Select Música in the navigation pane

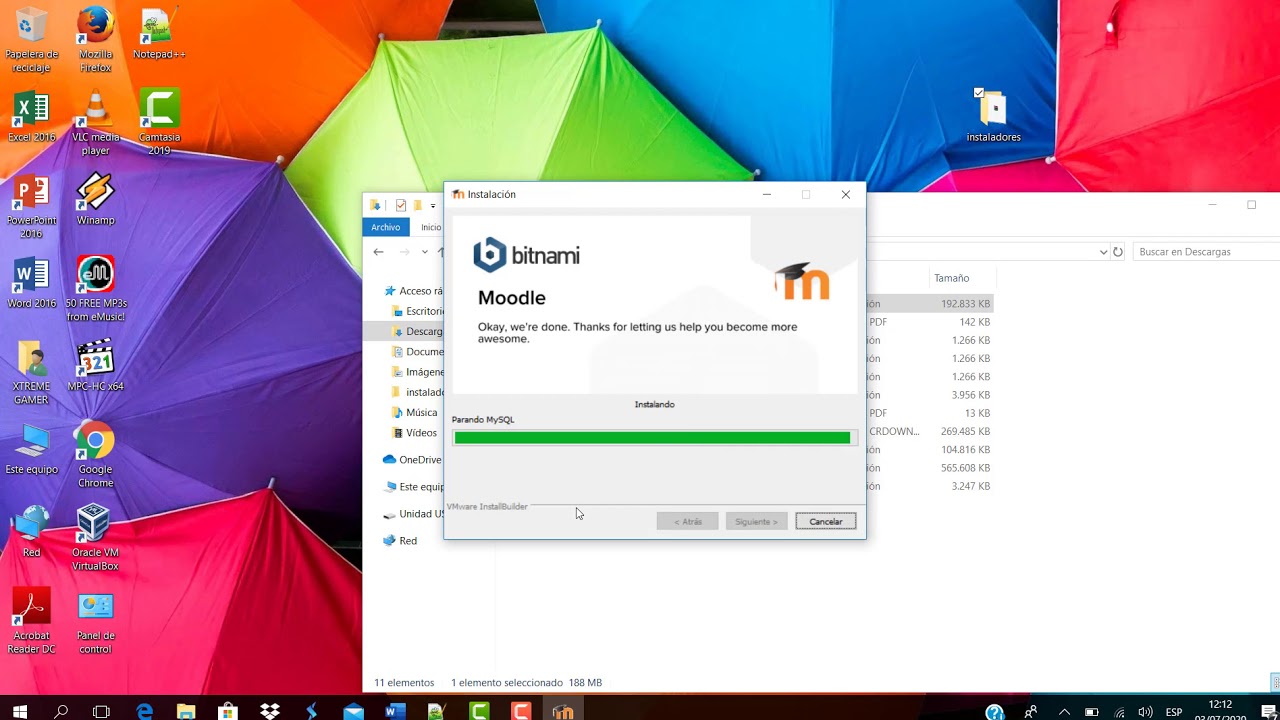click(x=414, y=412)
